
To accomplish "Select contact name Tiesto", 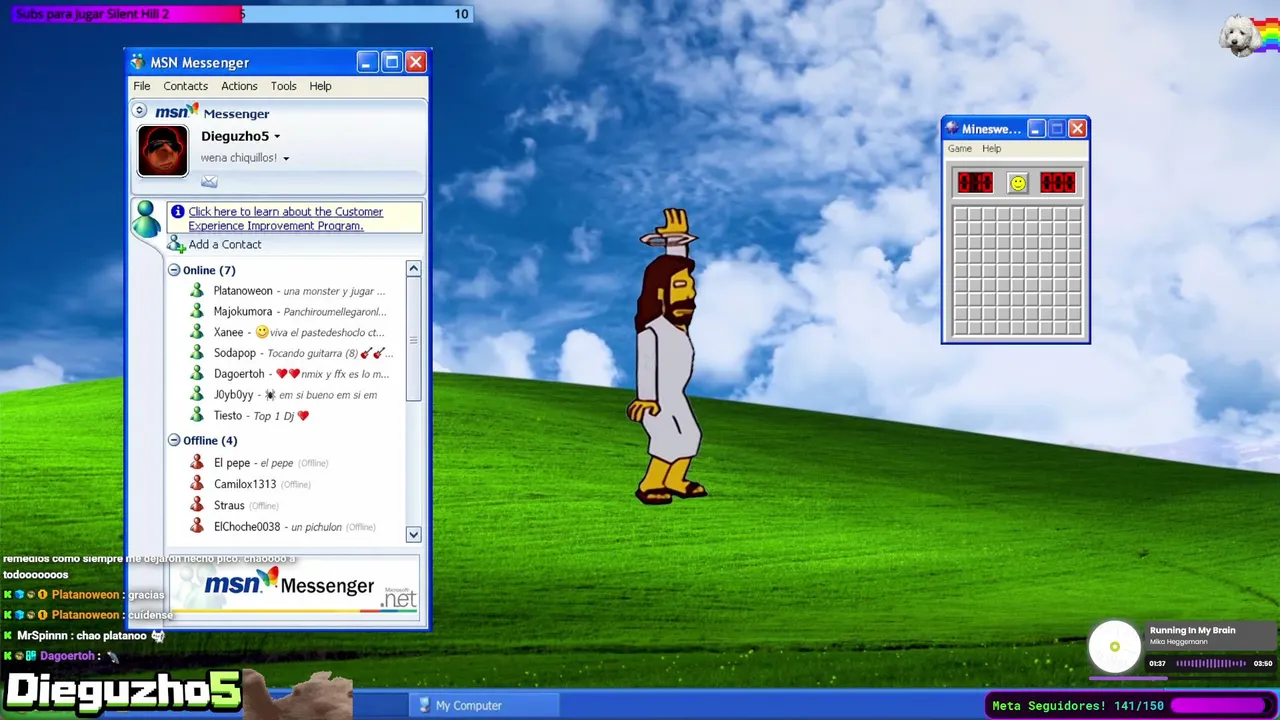I will 228,416.
